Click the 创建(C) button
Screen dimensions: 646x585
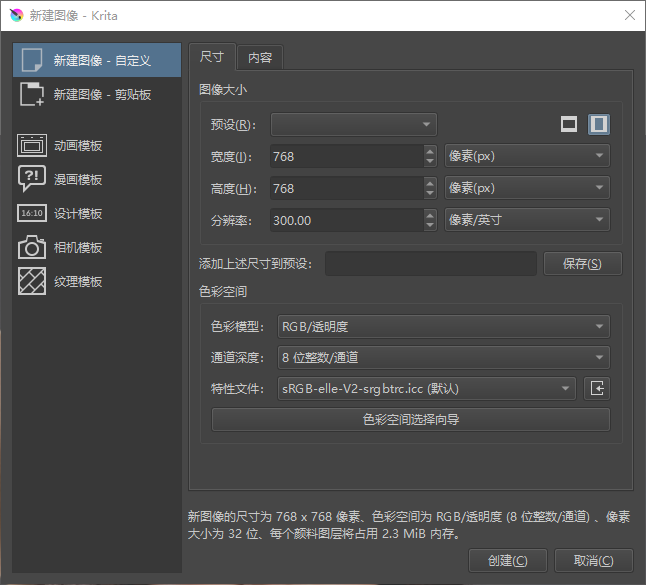508,560
